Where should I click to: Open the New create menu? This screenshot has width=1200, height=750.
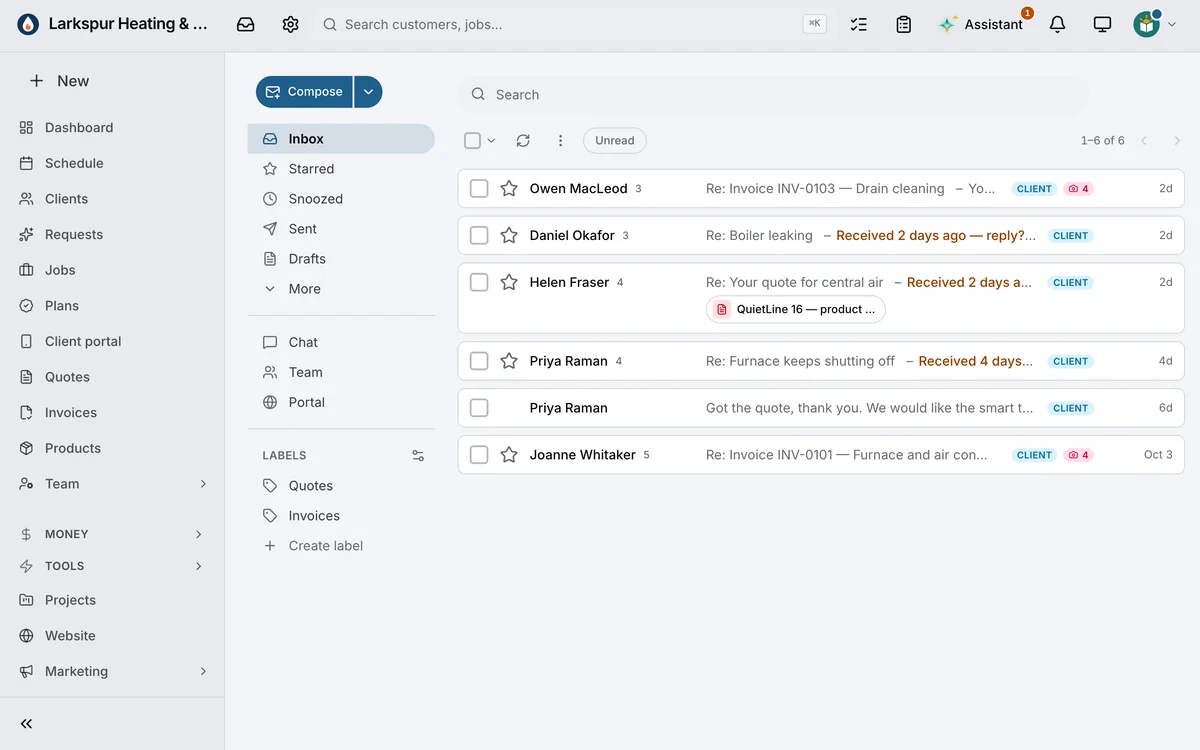(60, 81)
